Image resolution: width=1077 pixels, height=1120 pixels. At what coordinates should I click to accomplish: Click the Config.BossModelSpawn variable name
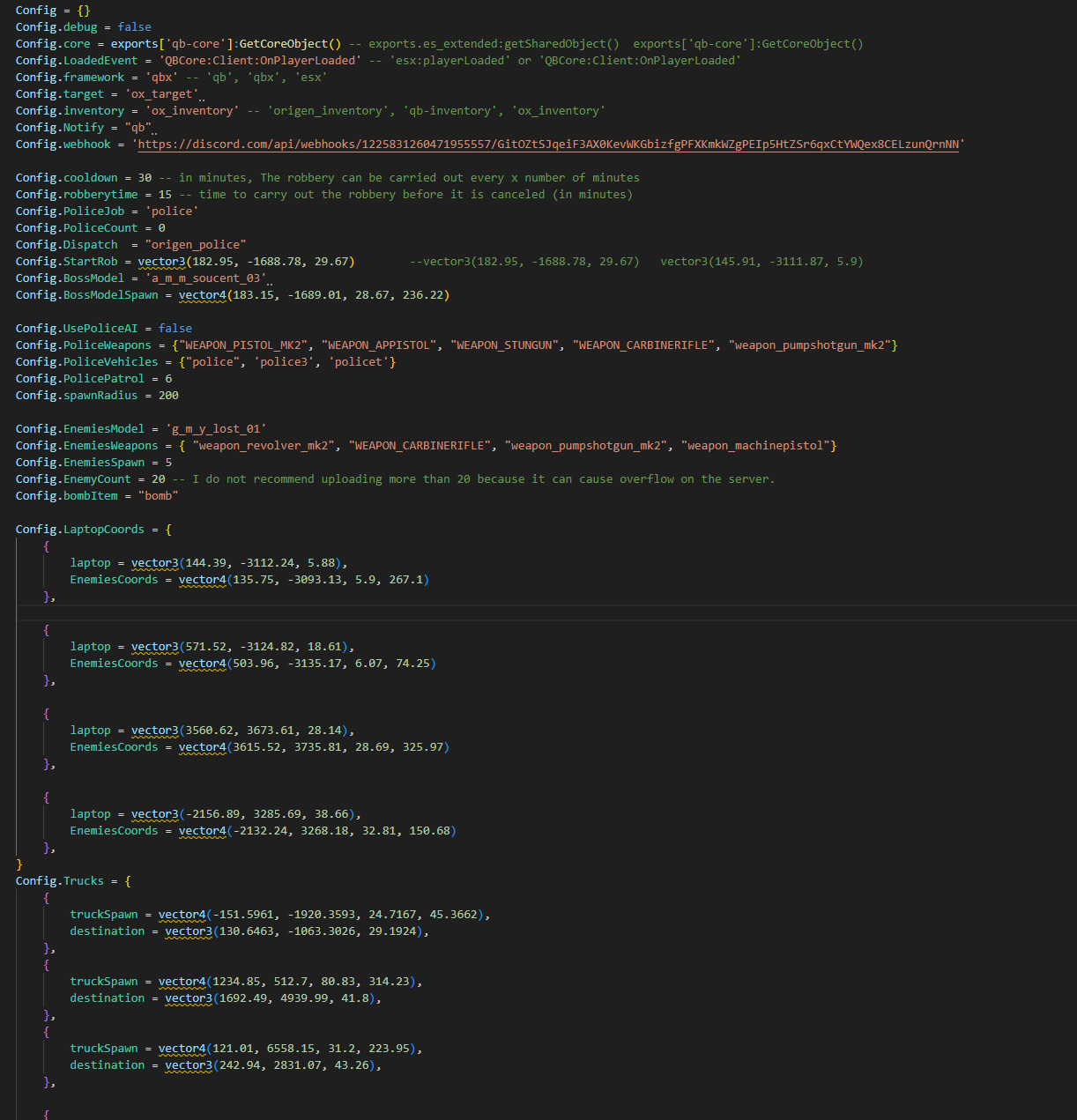87,295
